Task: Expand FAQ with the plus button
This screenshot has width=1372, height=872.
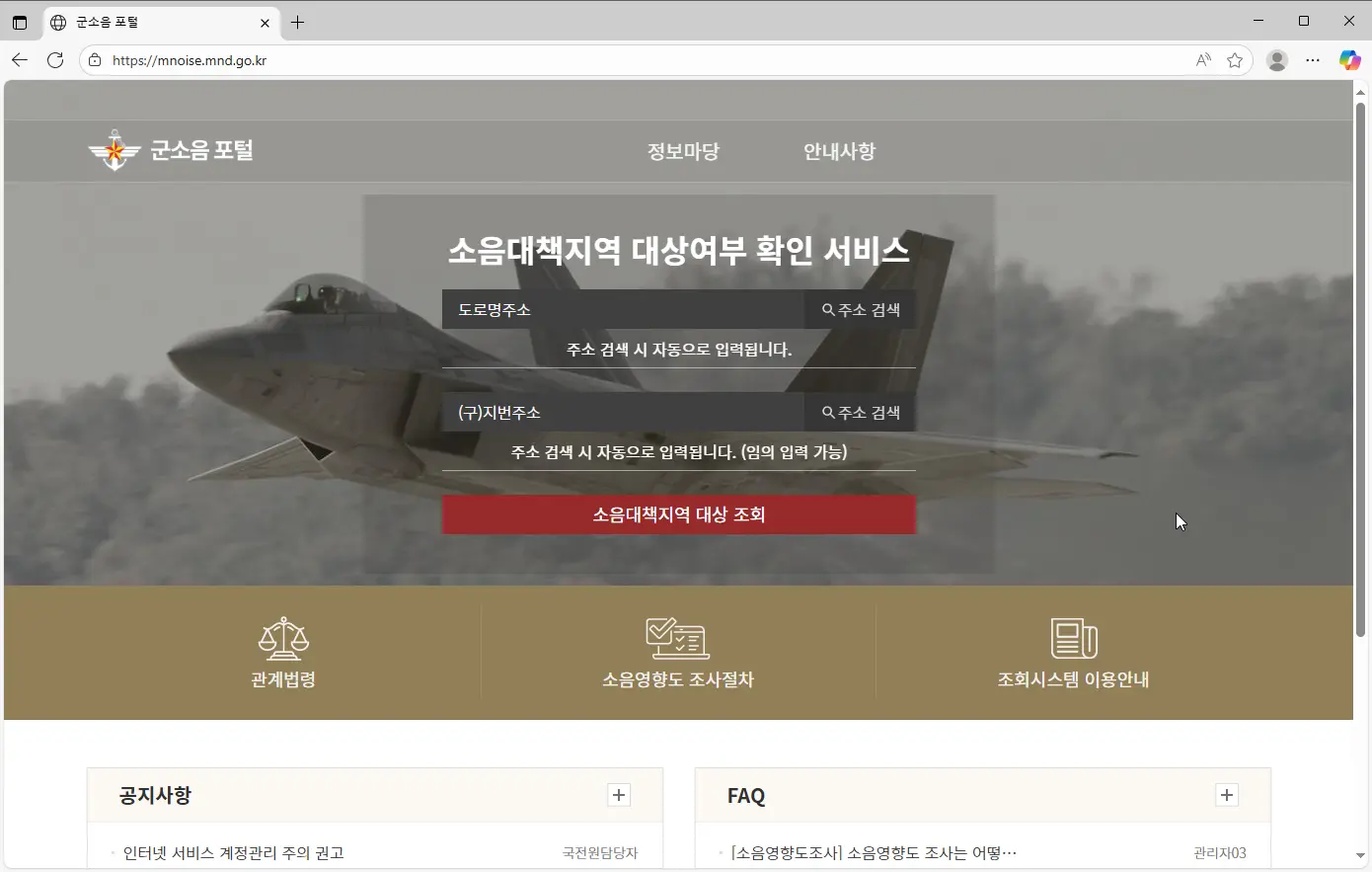Action: tap(1227, 795)
